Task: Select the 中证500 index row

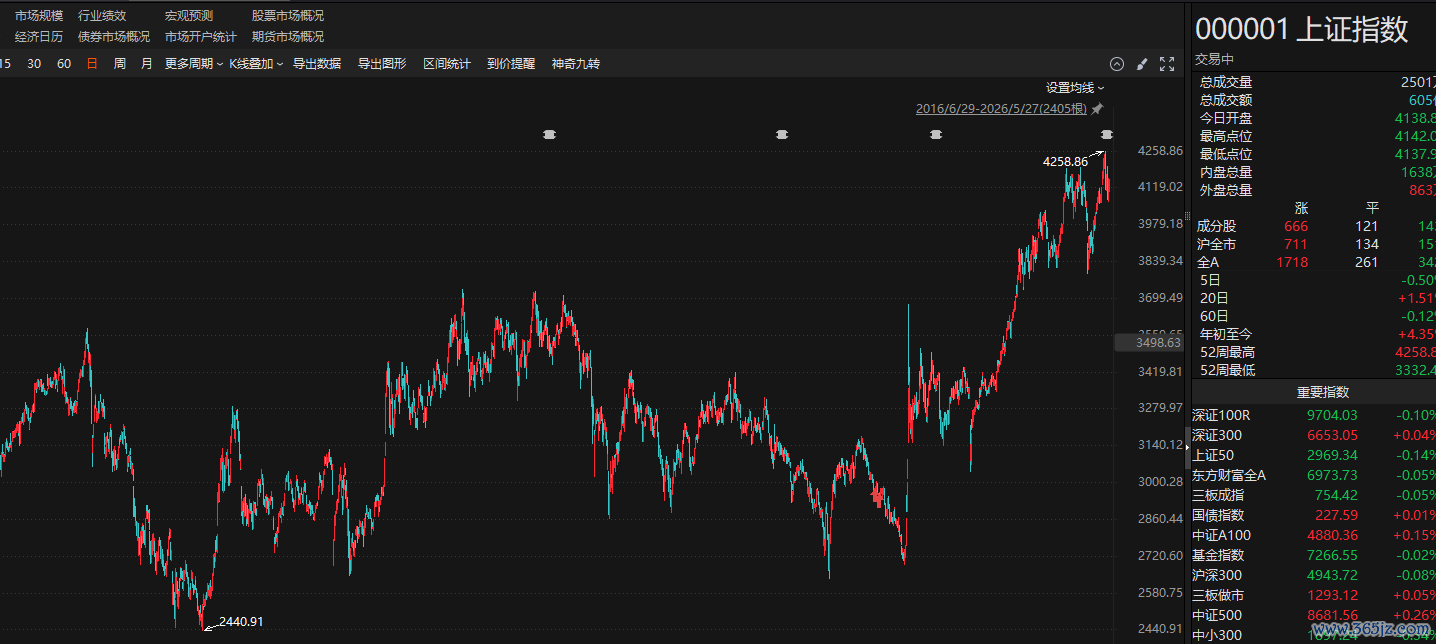Action: click(1314, 615)
